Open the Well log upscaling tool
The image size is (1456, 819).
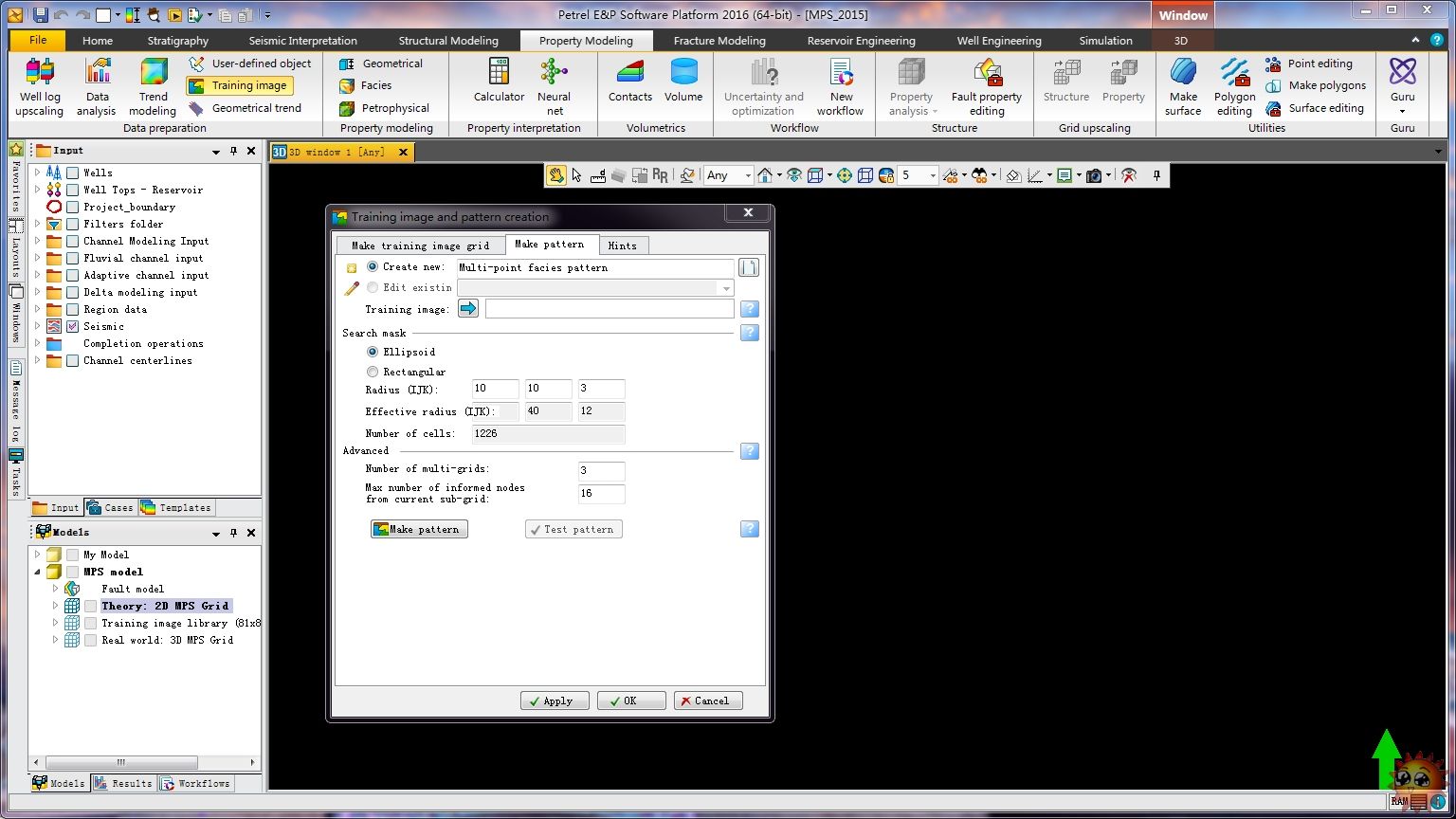click(40, 86)
